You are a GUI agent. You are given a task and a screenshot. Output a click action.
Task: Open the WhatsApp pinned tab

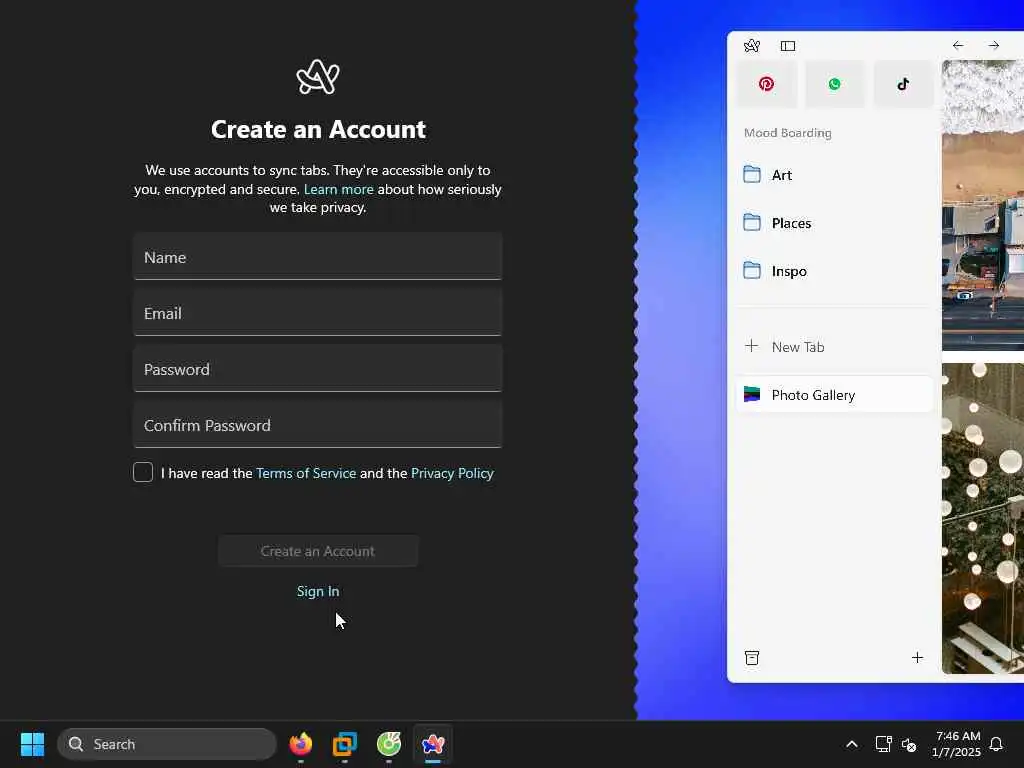point(835,84)
